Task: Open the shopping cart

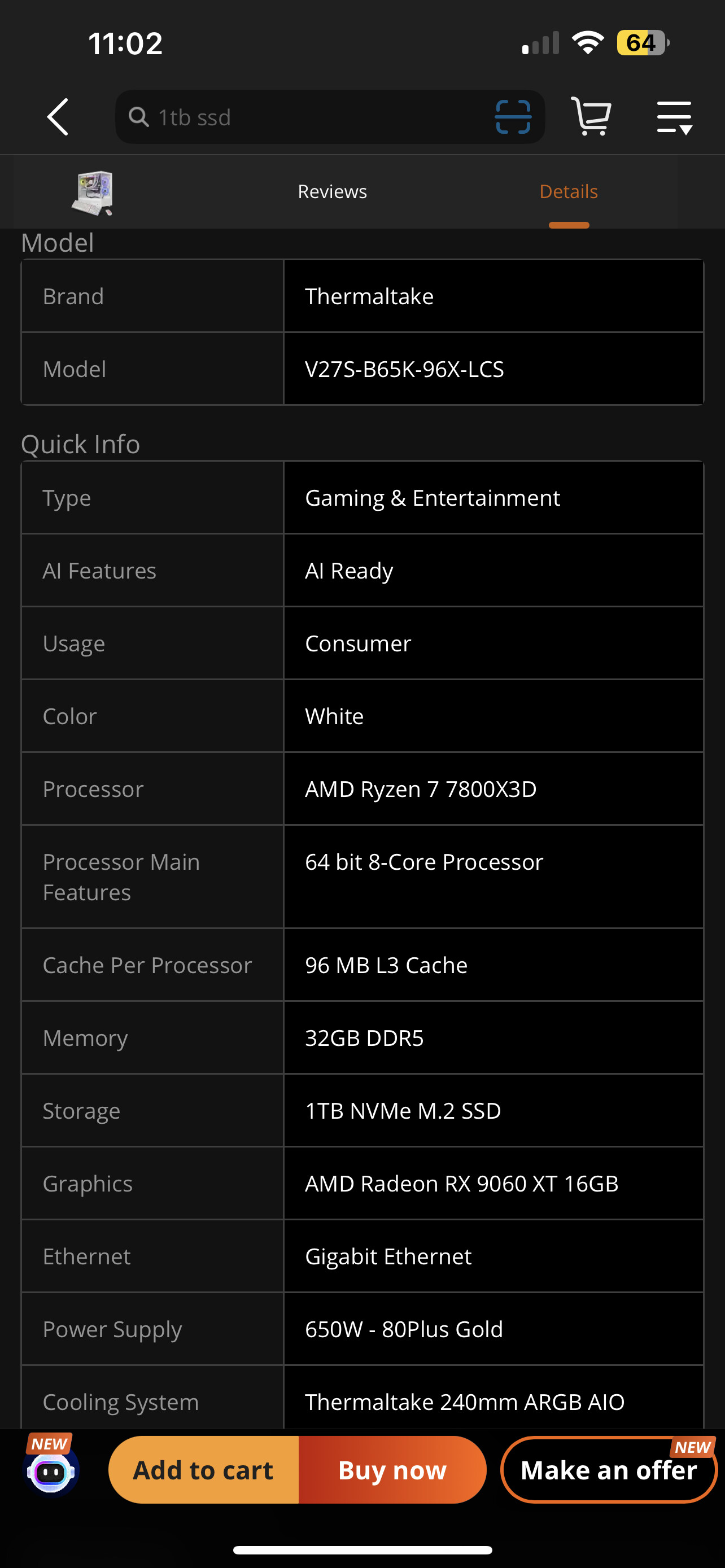Action: (591, 116)
